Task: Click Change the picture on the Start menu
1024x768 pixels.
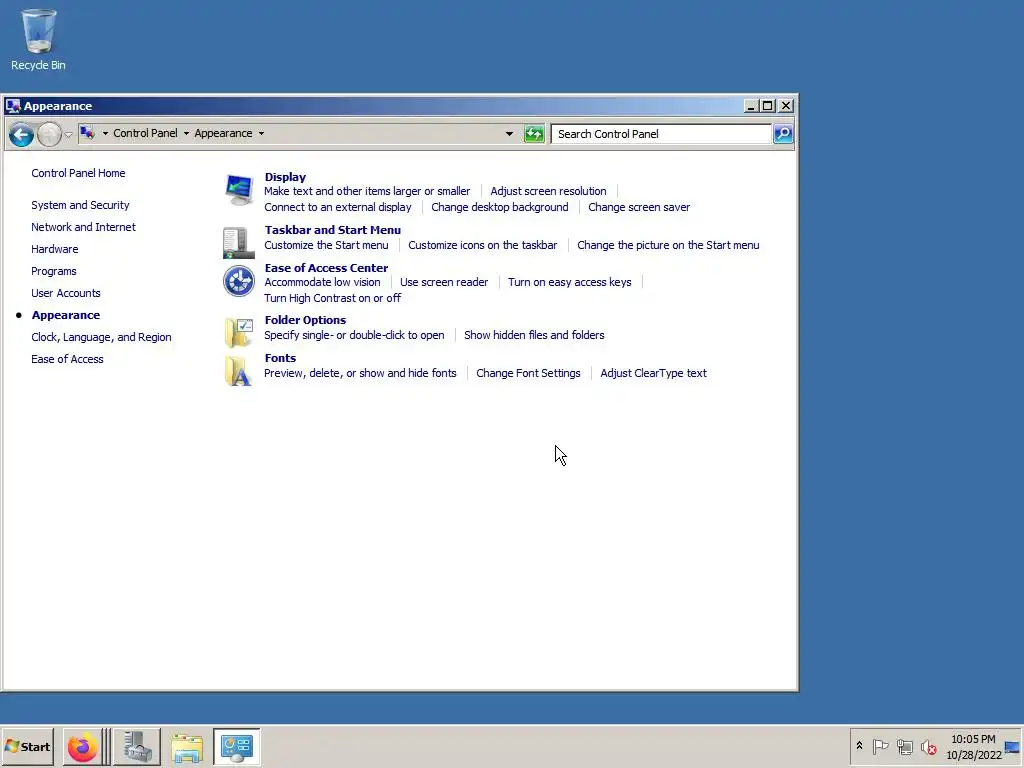Action: pos(668,245)
